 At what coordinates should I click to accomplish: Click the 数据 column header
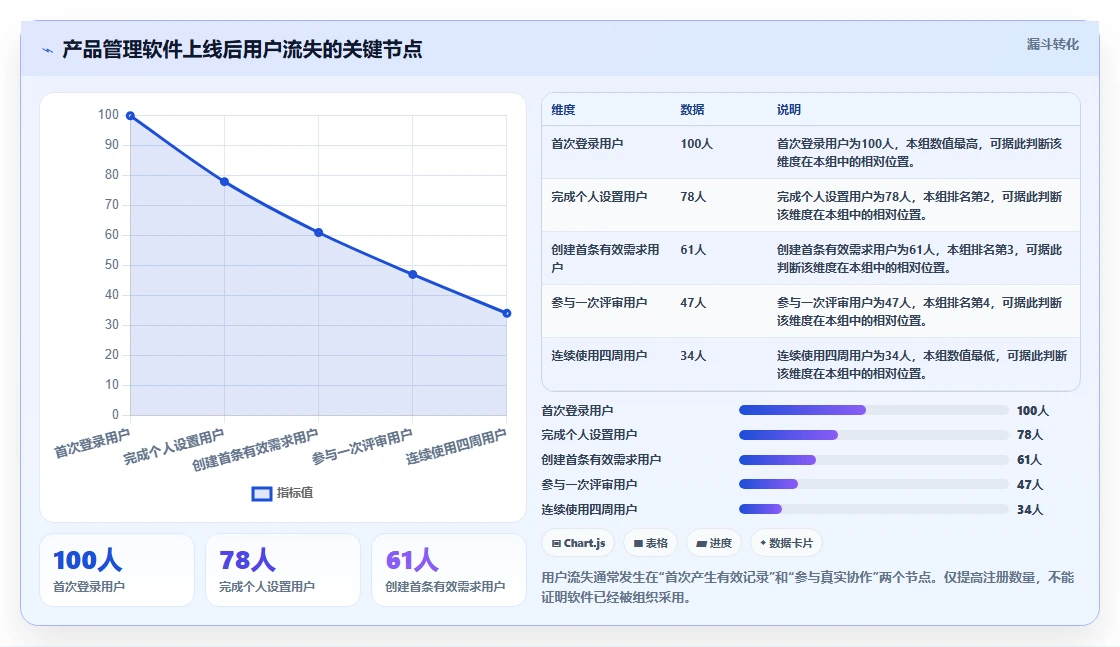[692, 110]
